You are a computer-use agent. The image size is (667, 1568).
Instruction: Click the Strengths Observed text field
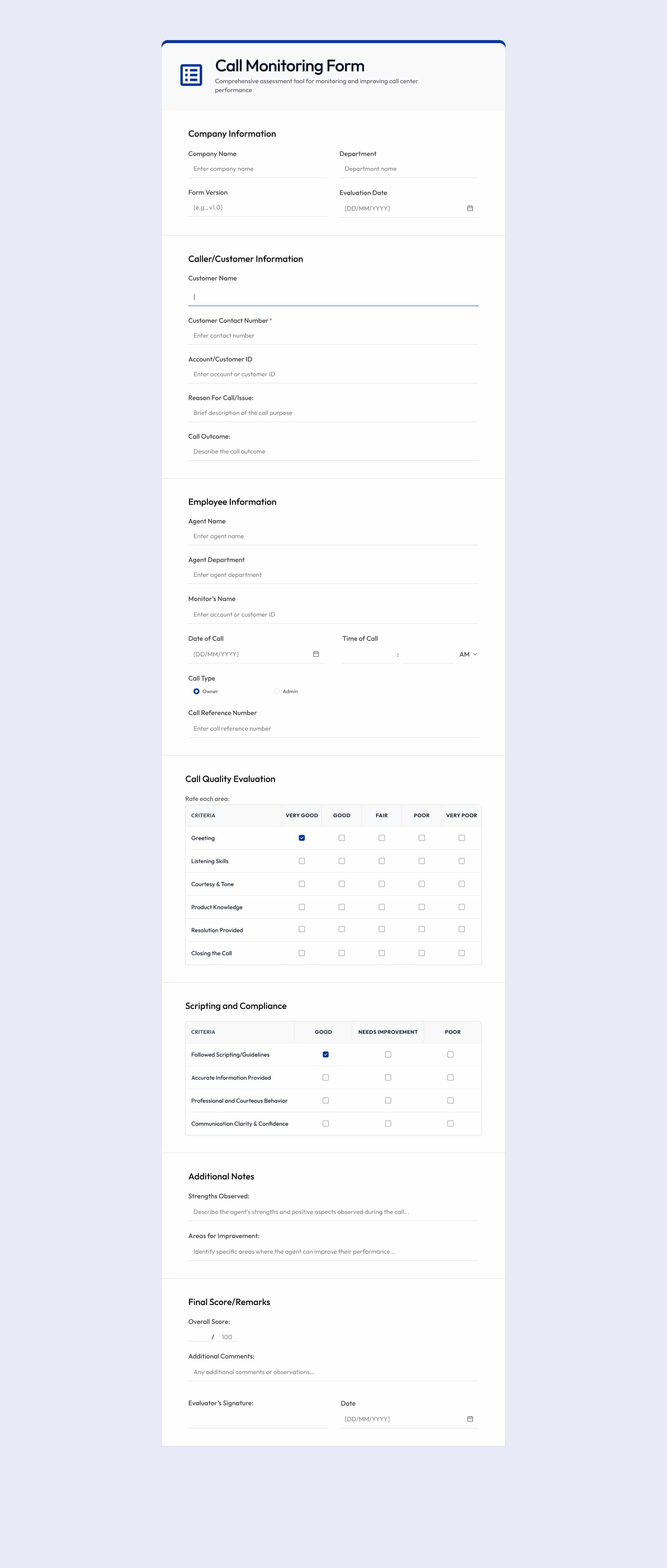point(333,1212)
